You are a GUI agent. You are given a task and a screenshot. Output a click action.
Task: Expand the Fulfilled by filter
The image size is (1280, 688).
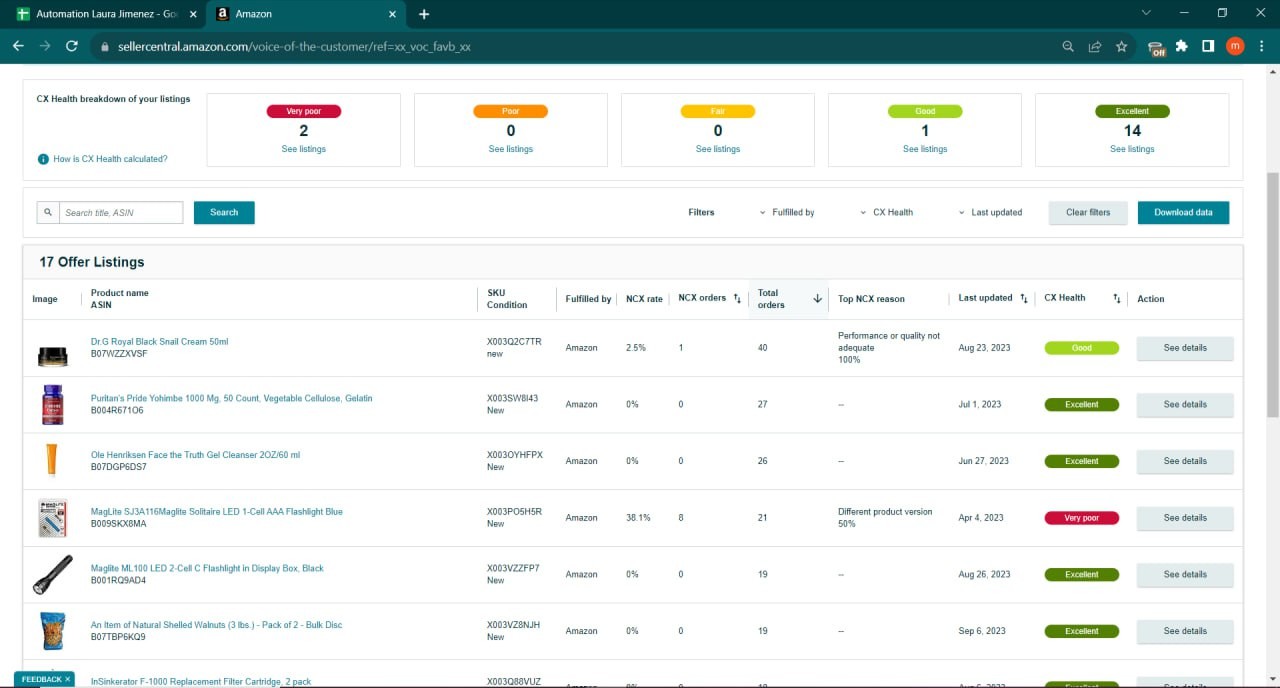[x=786, y=212]
